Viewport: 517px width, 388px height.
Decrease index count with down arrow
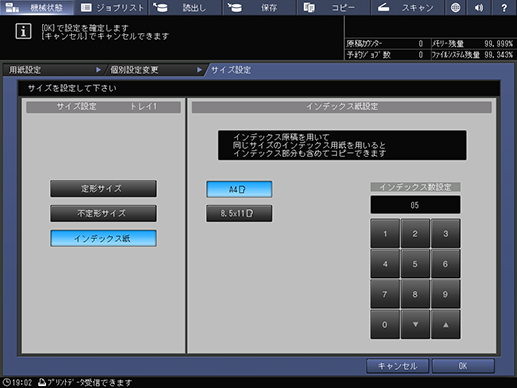coord(415,324)
